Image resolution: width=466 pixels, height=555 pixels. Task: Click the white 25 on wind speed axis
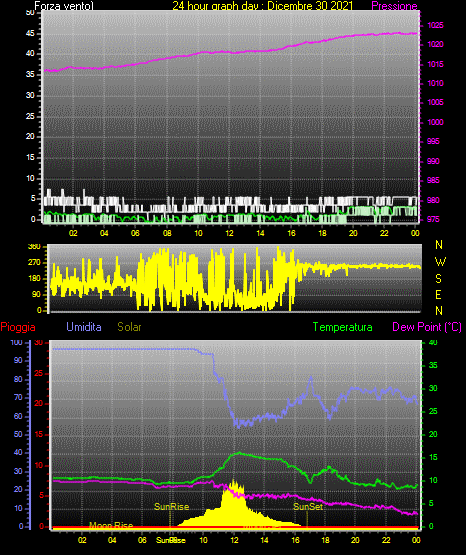click(x=30, y=116)
